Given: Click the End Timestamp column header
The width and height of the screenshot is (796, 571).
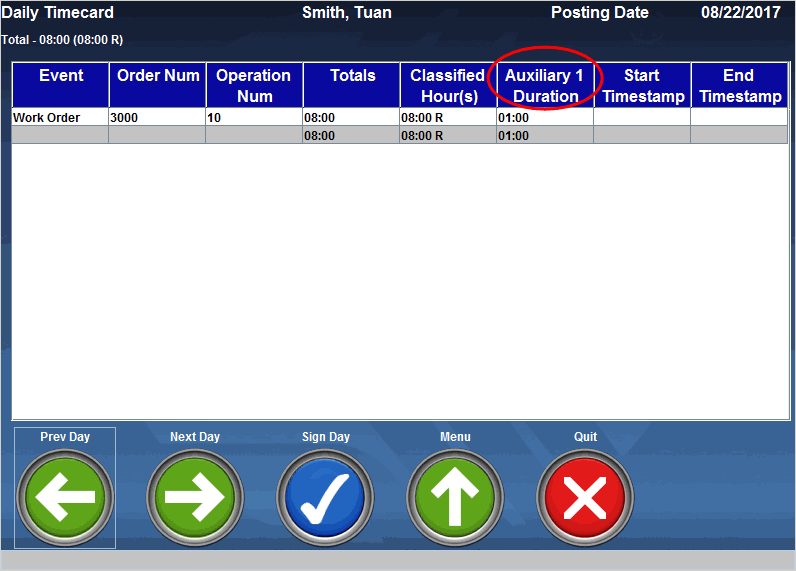Looking at the screenshot, I should tap(739, 85).
